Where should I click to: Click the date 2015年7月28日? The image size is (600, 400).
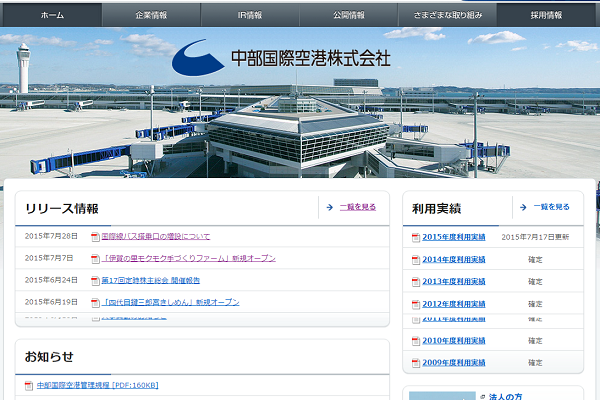51,236
